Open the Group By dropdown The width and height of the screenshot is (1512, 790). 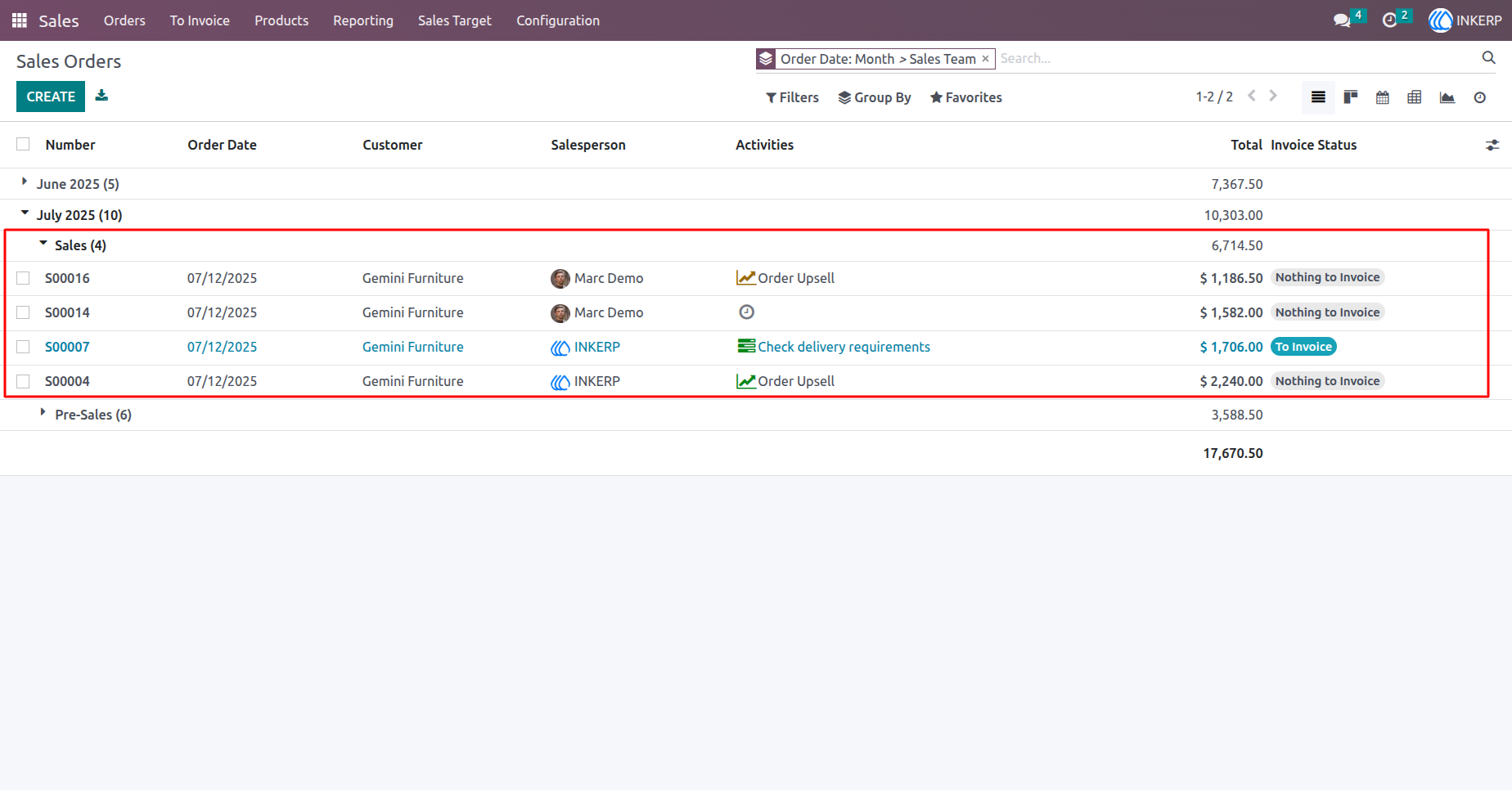pyautogui.click(x=875, y=97)
